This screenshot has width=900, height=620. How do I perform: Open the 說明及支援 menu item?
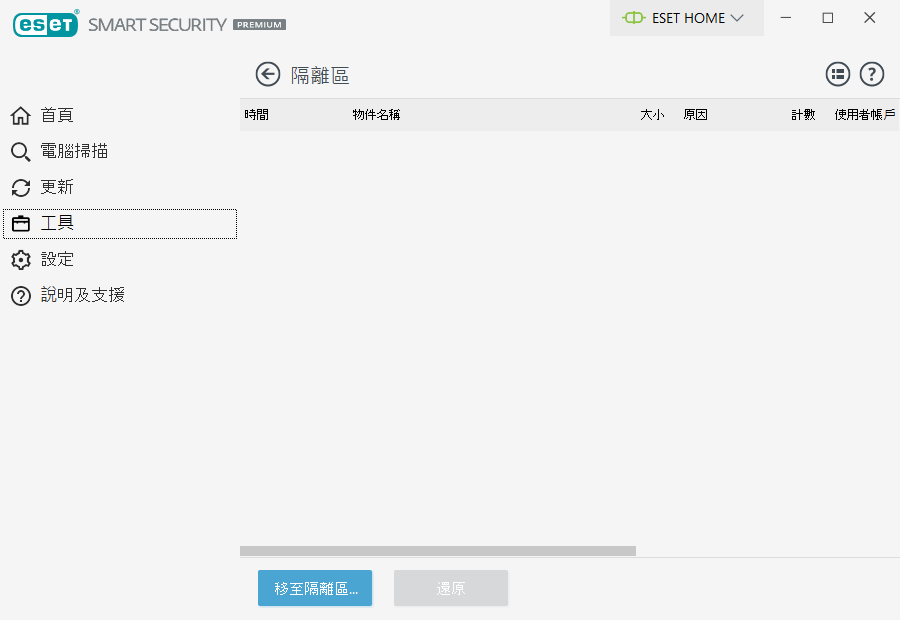coord(120,296)
